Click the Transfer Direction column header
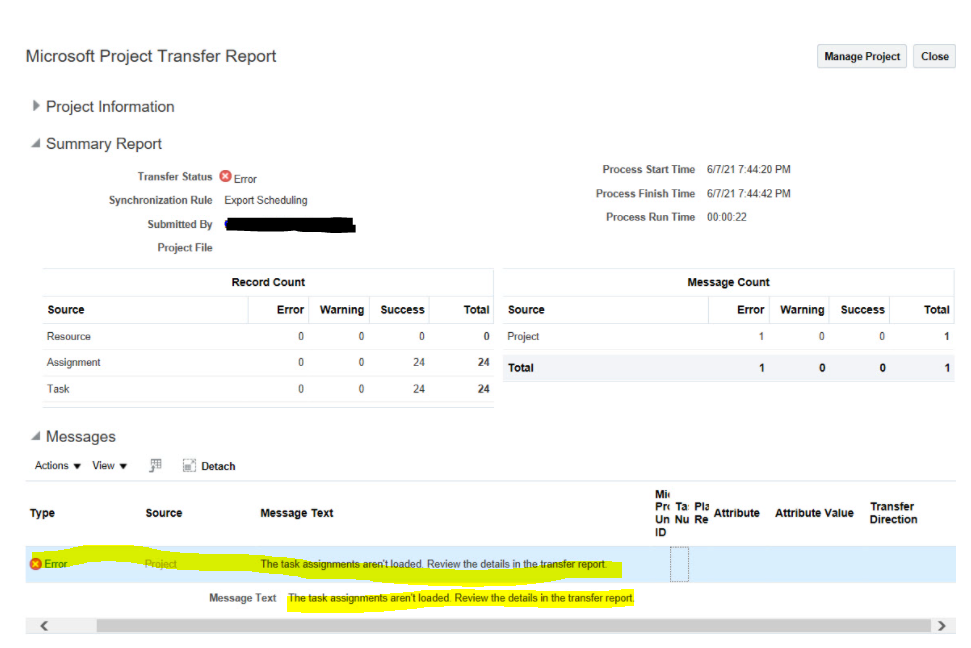 click(x=892, y=512)
